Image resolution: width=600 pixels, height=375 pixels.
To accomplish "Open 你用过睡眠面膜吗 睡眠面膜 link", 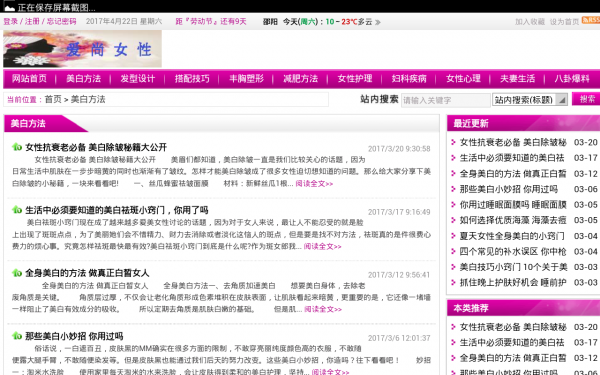I will 513,205.
